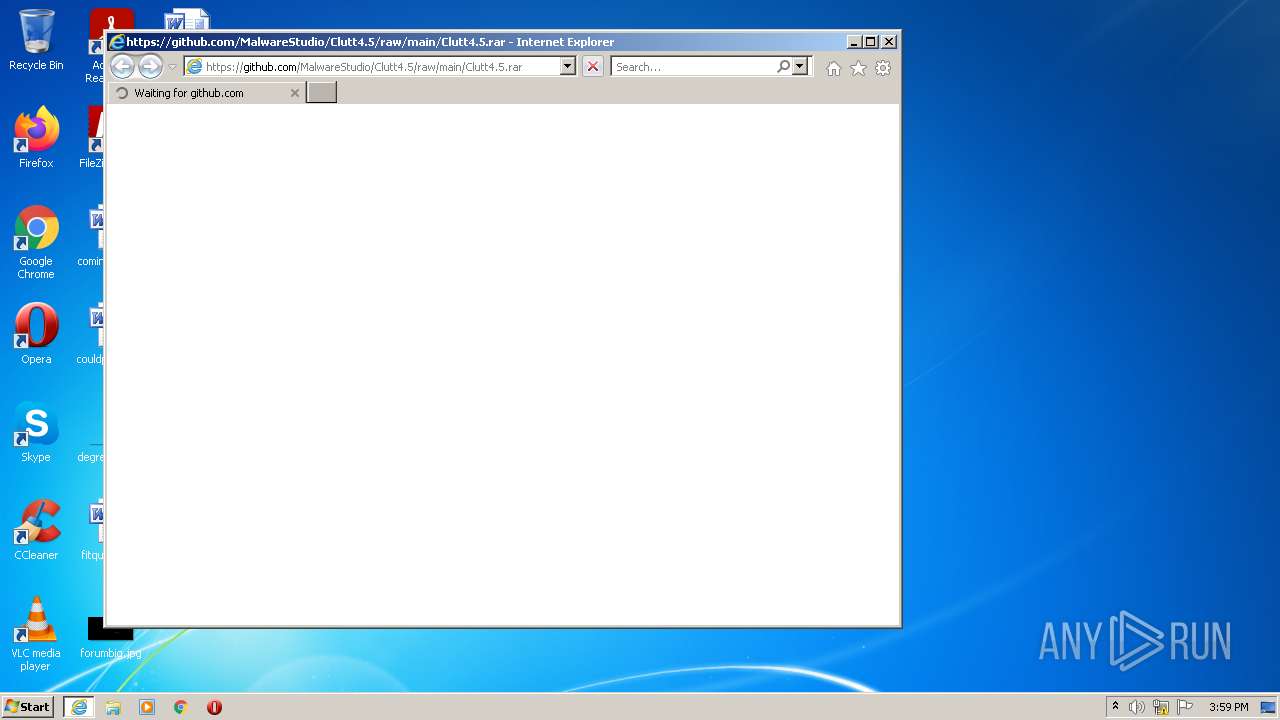Image resolution: width=1280 pixels, height=720 pixels.
Task: Open Windows Explorer from the taskbar
Action: [113, 707]
